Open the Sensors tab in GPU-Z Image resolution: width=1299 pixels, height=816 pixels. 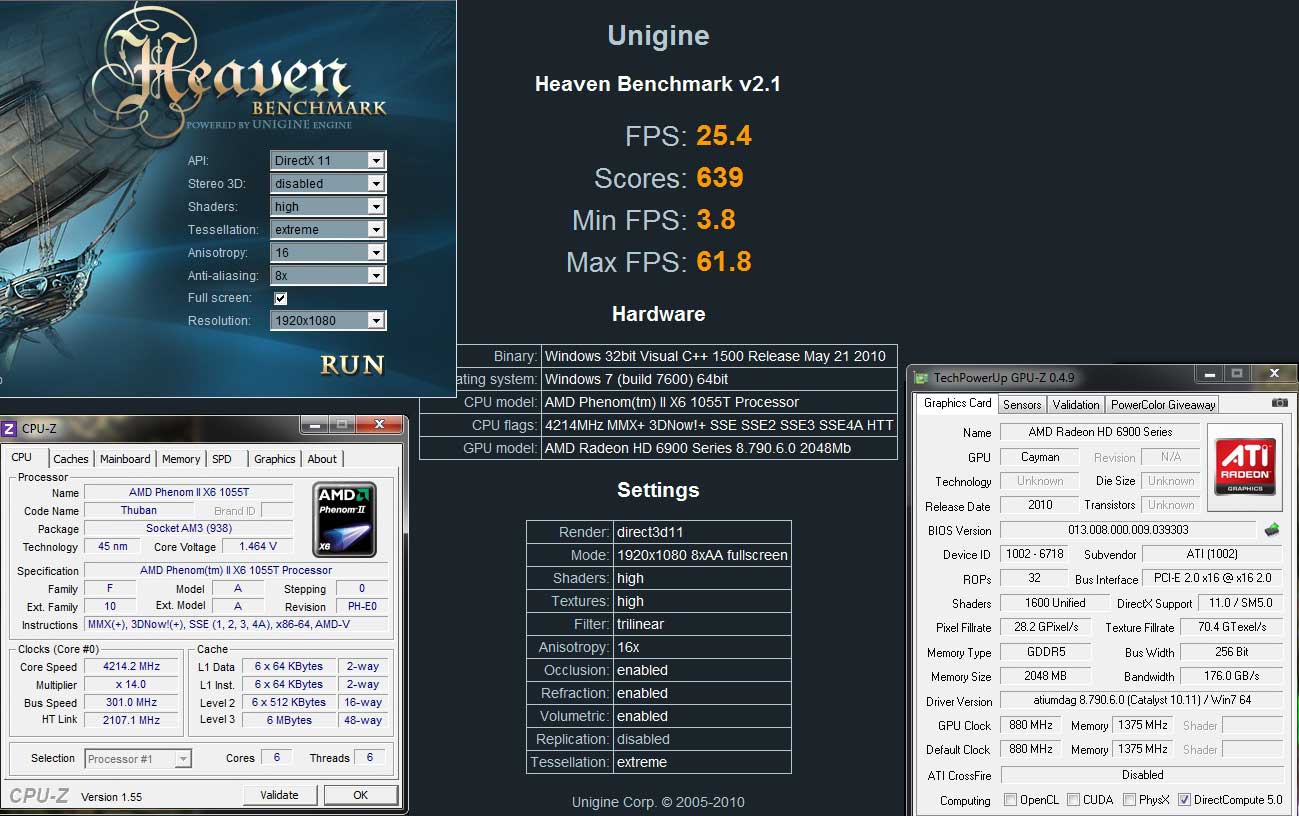[x=1022, y=404]
